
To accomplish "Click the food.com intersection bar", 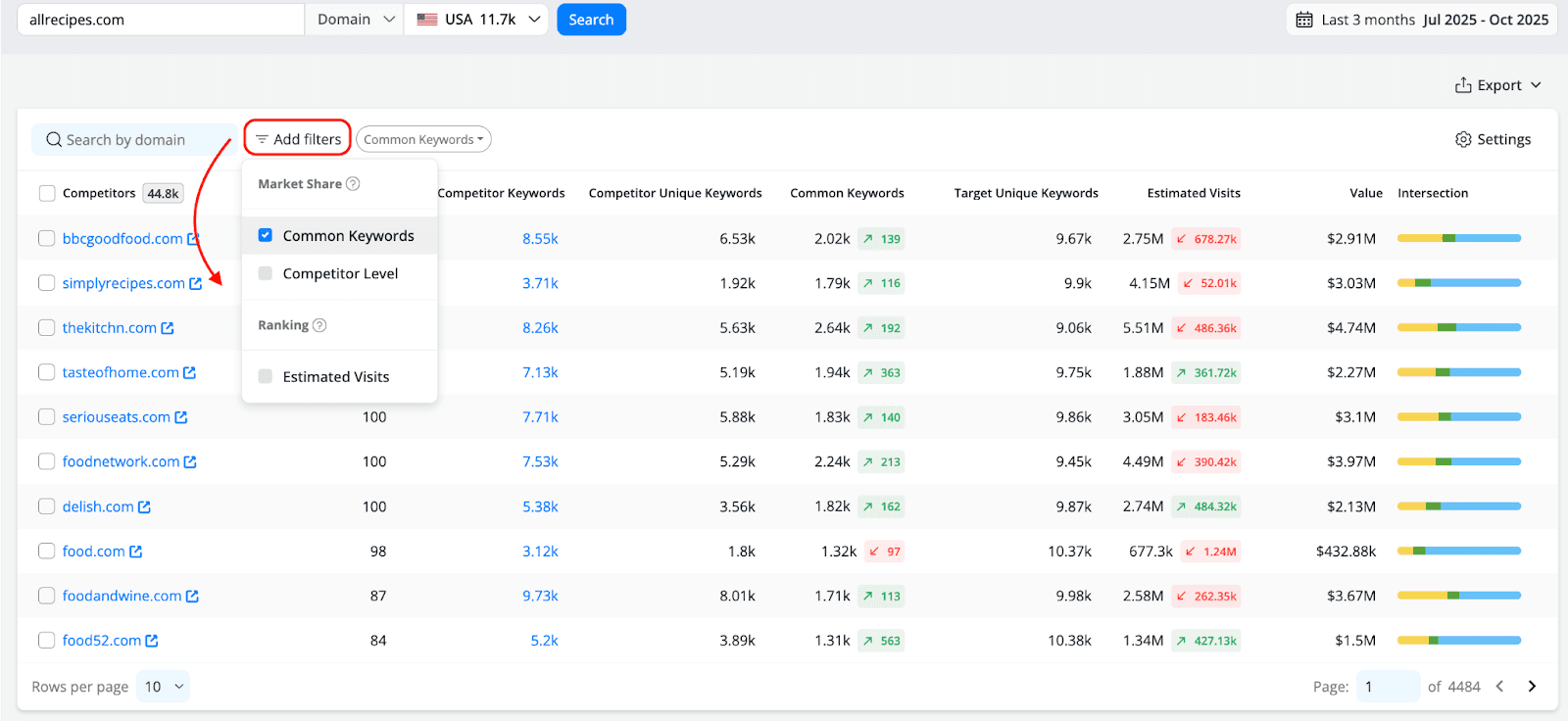I will point(1459,551).
